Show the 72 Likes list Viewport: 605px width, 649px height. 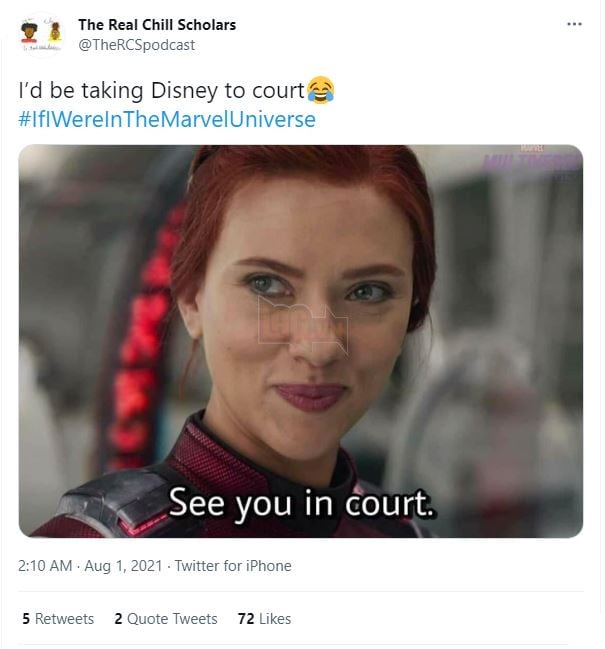tap(264, 619)
